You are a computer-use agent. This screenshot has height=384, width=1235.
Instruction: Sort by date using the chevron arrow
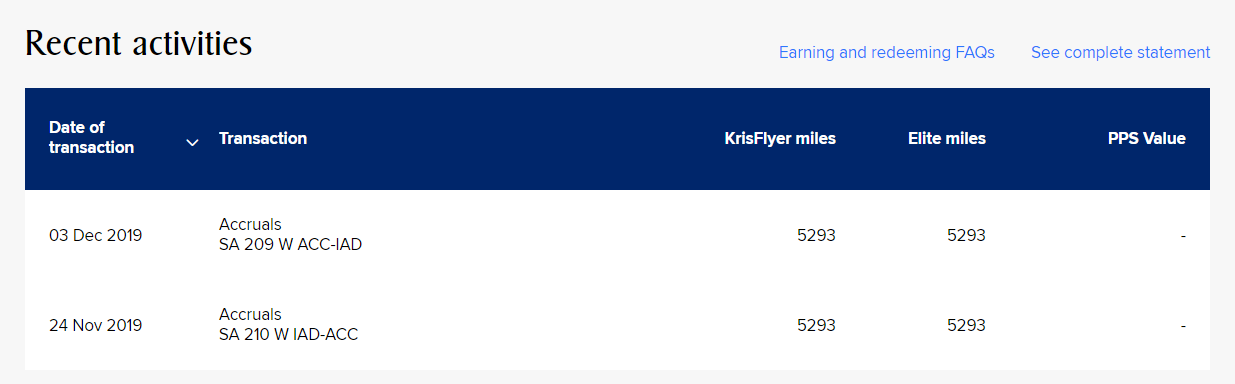click(193, 143)
